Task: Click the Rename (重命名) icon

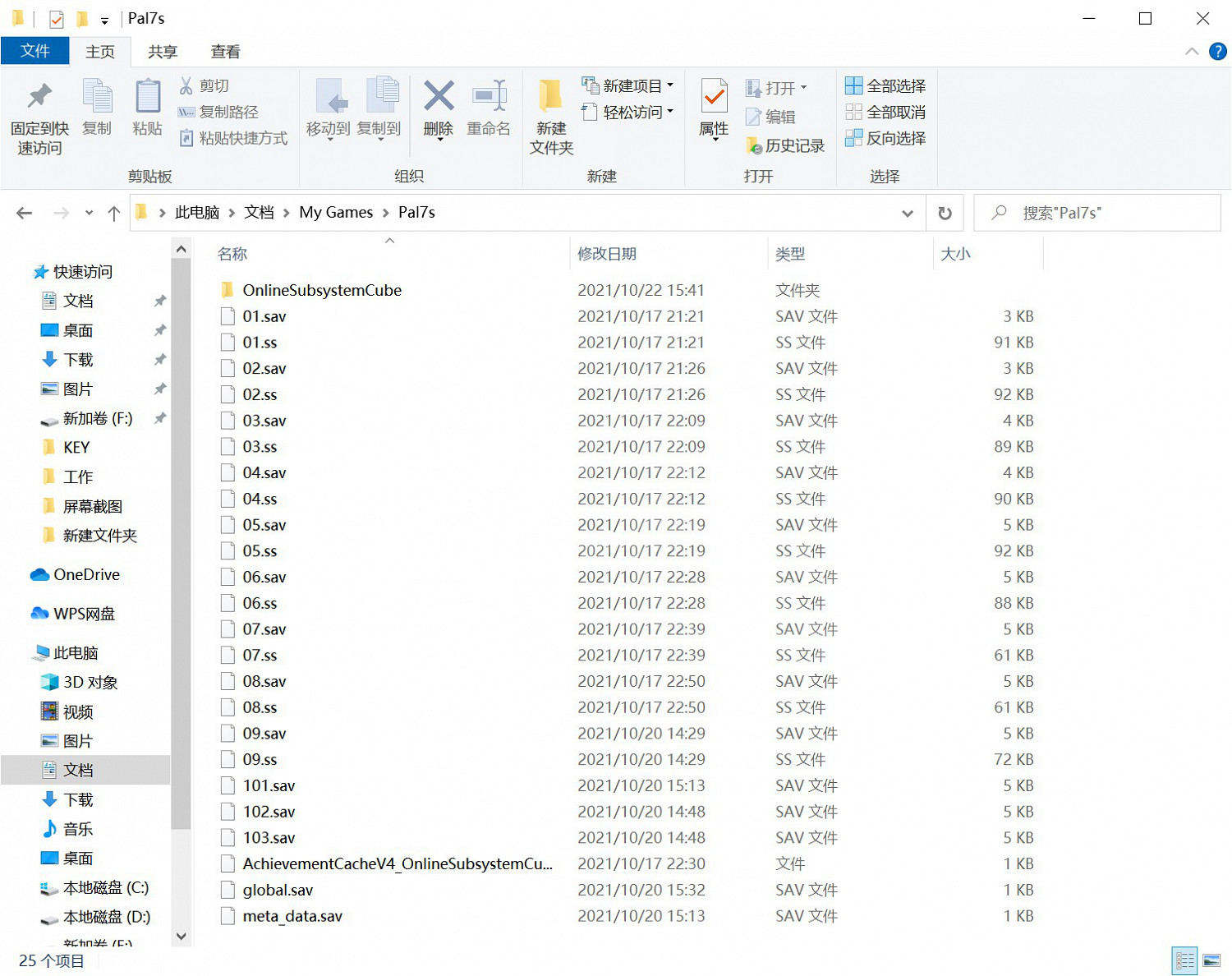Action: (489, 97)
